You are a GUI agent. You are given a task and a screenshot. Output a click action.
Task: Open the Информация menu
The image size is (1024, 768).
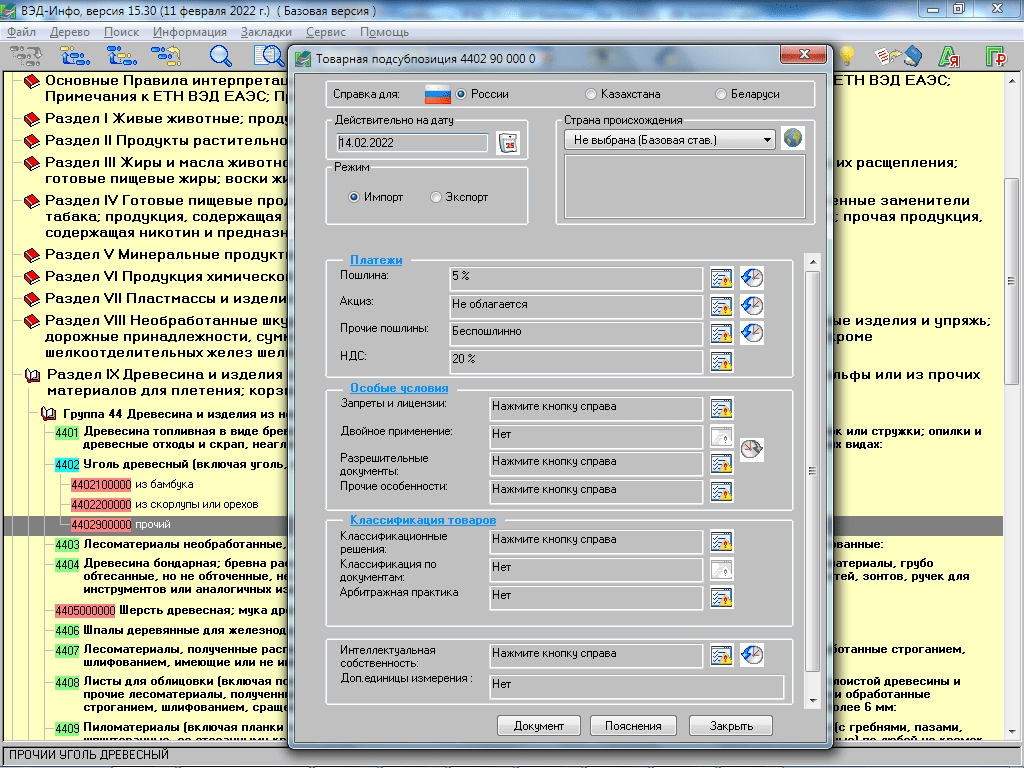189,32
